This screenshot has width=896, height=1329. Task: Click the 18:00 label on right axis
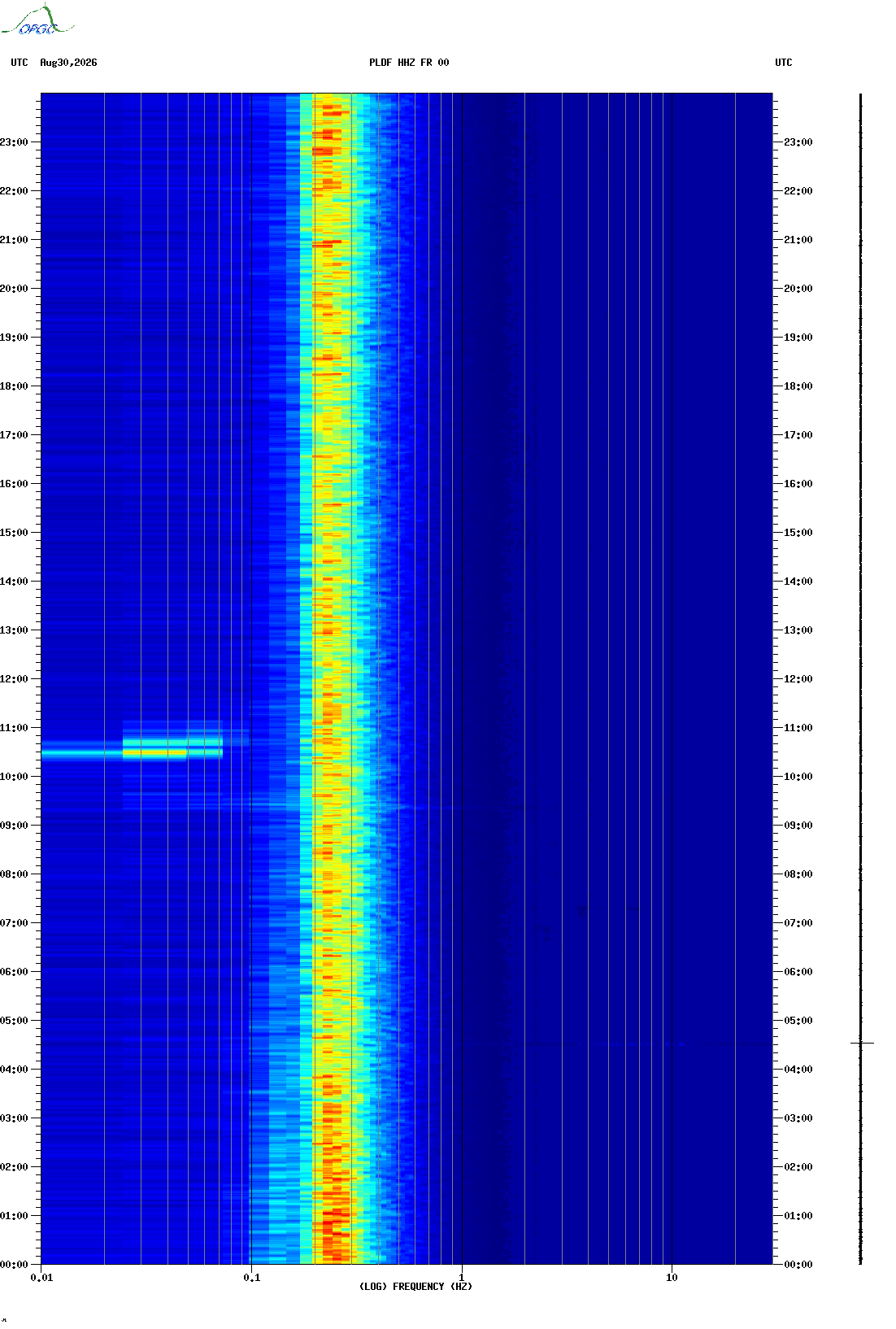click(798, 386)
